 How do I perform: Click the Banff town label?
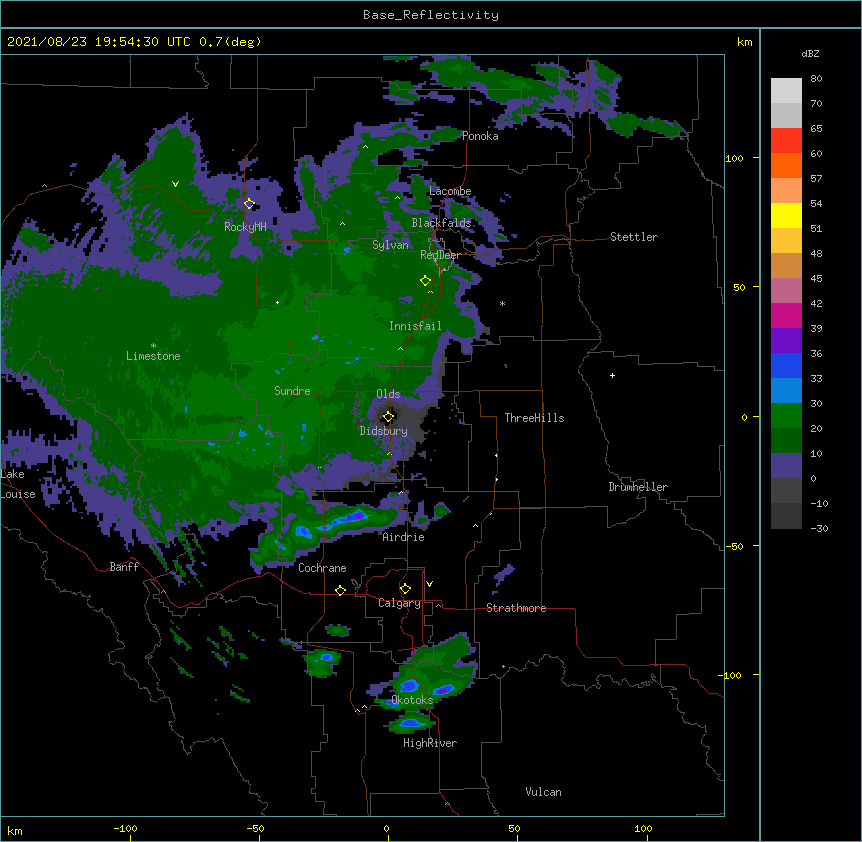point(124,567)
